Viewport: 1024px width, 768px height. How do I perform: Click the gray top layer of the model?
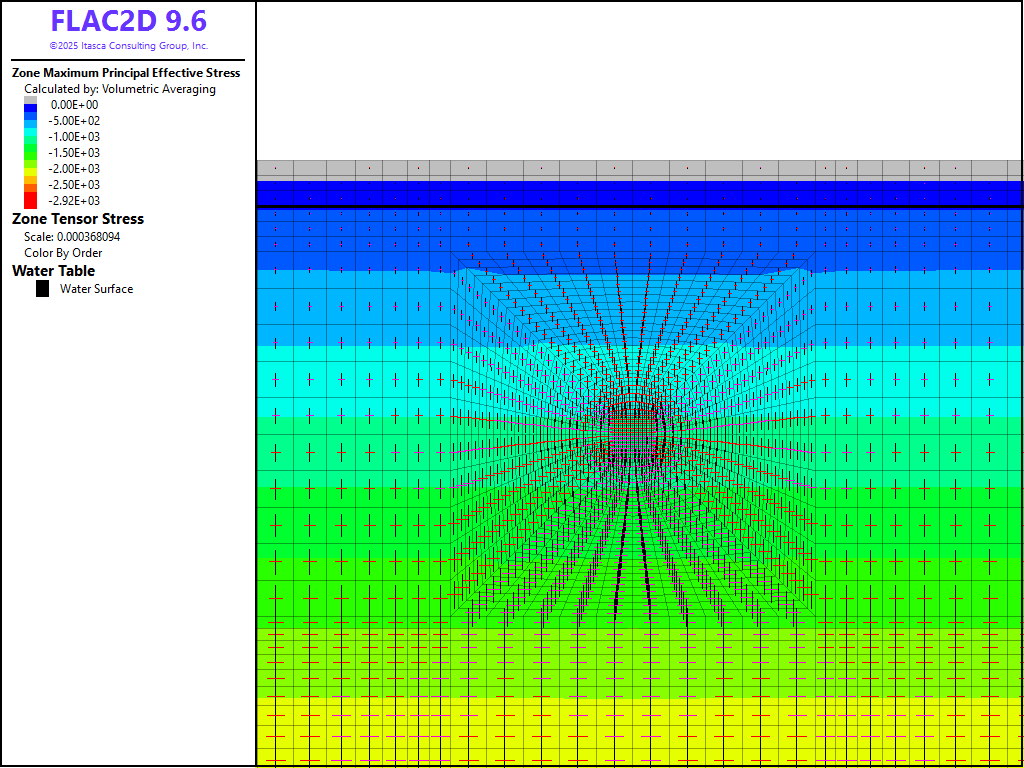(639, 170)
